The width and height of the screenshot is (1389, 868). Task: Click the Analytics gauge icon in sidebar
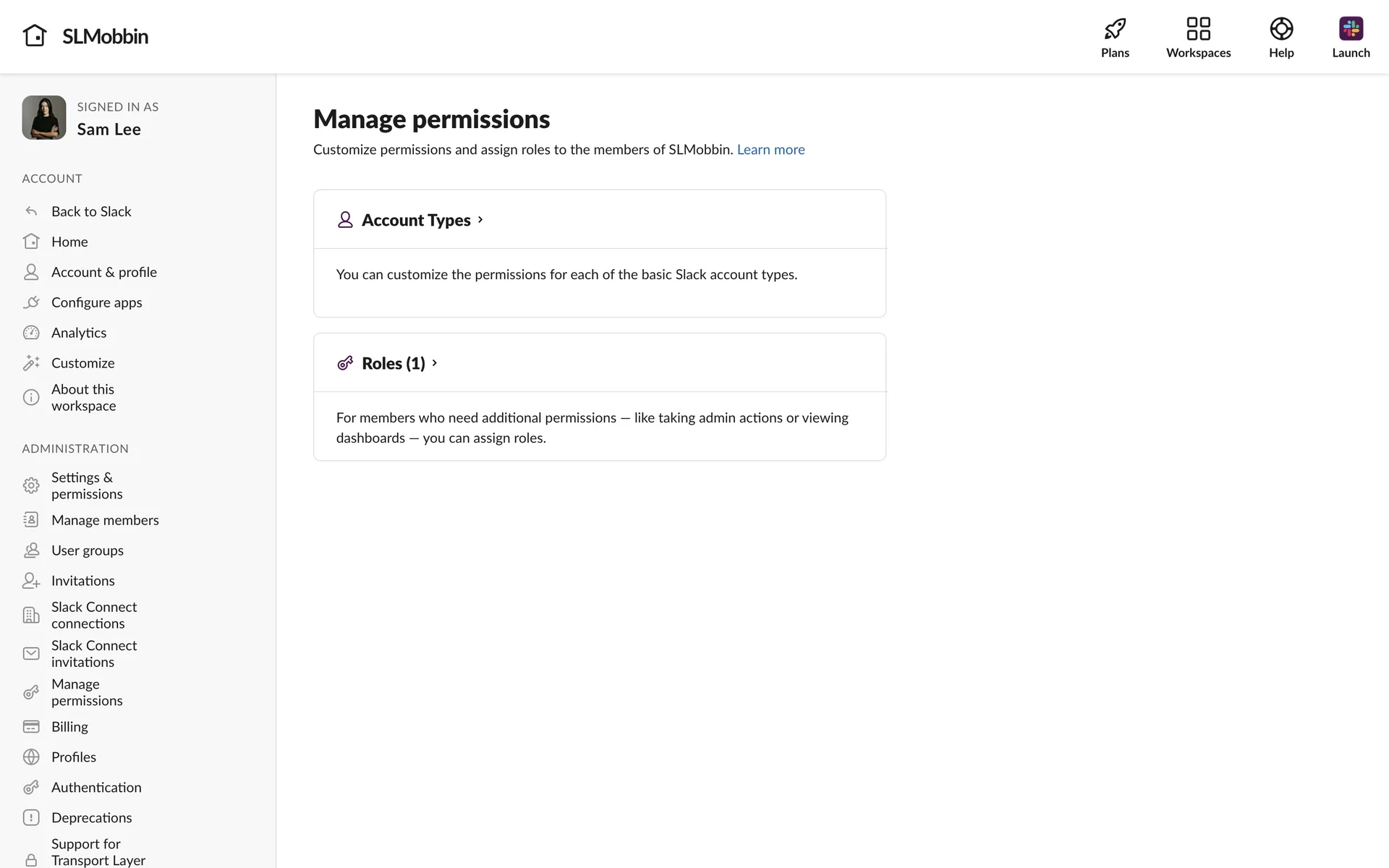click(31, 333)
